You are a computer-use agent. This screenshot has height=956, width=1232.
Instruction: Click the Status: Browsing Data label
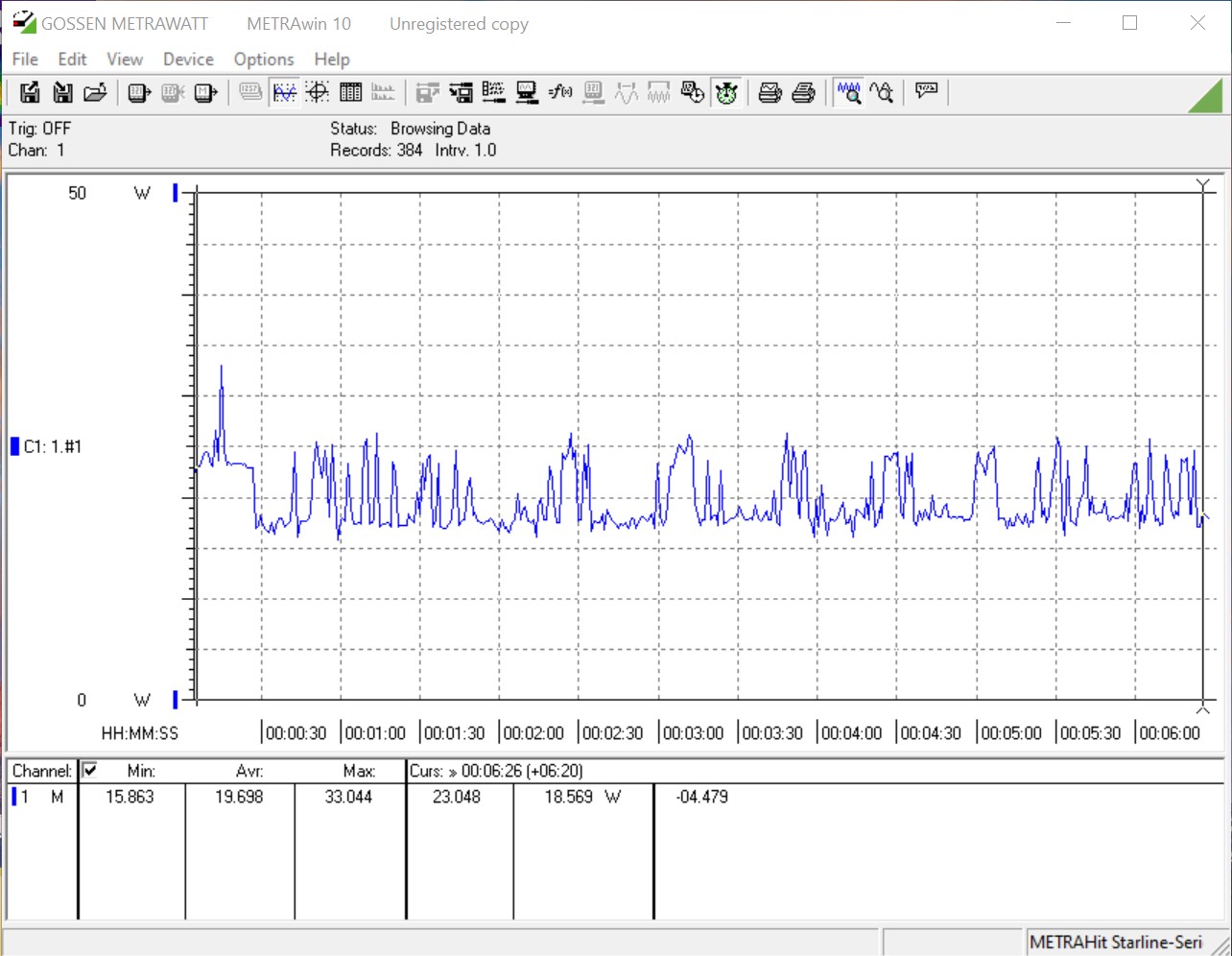[x=410, y=129]
